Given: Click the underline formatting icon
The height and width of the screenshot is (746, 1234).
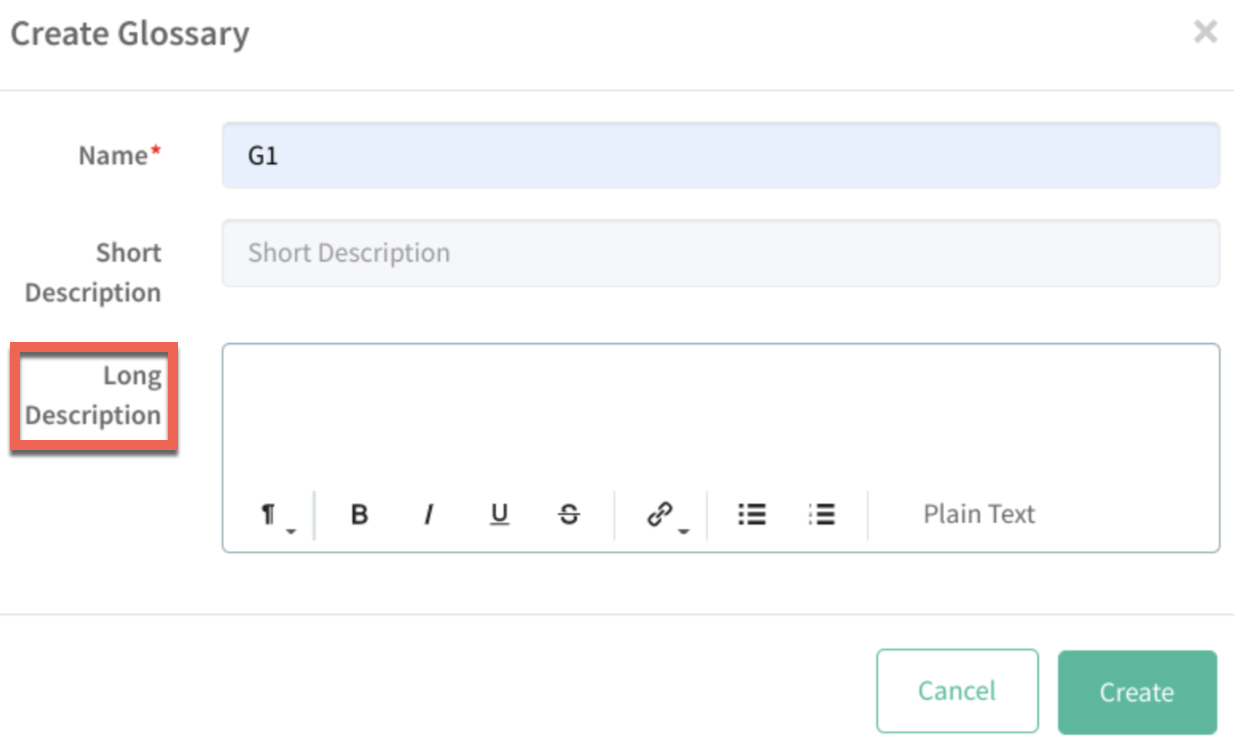Looking at the screenshot, I should pyautogui.click(x=499, y=515).
